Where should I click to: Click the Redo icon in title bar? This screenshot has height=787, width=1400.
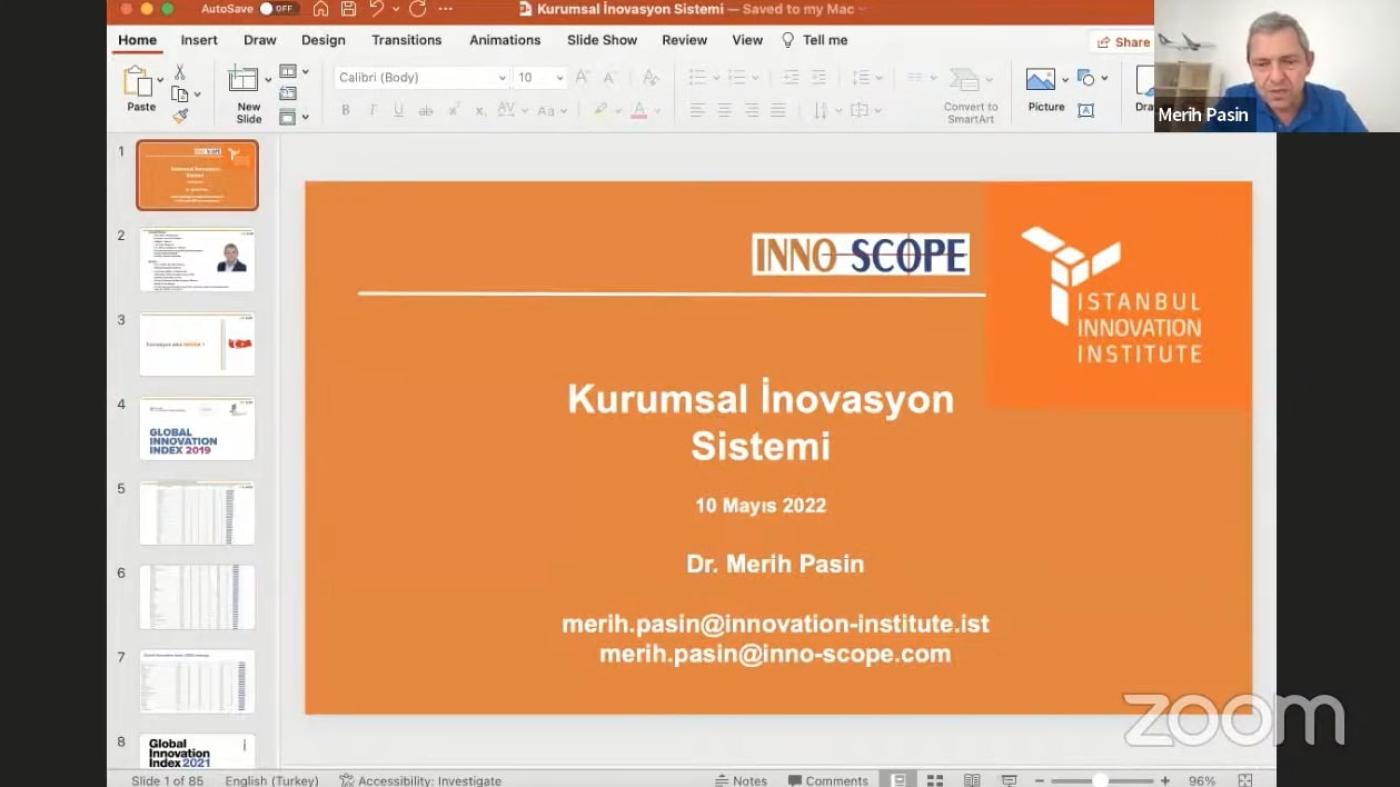[417, 9]
